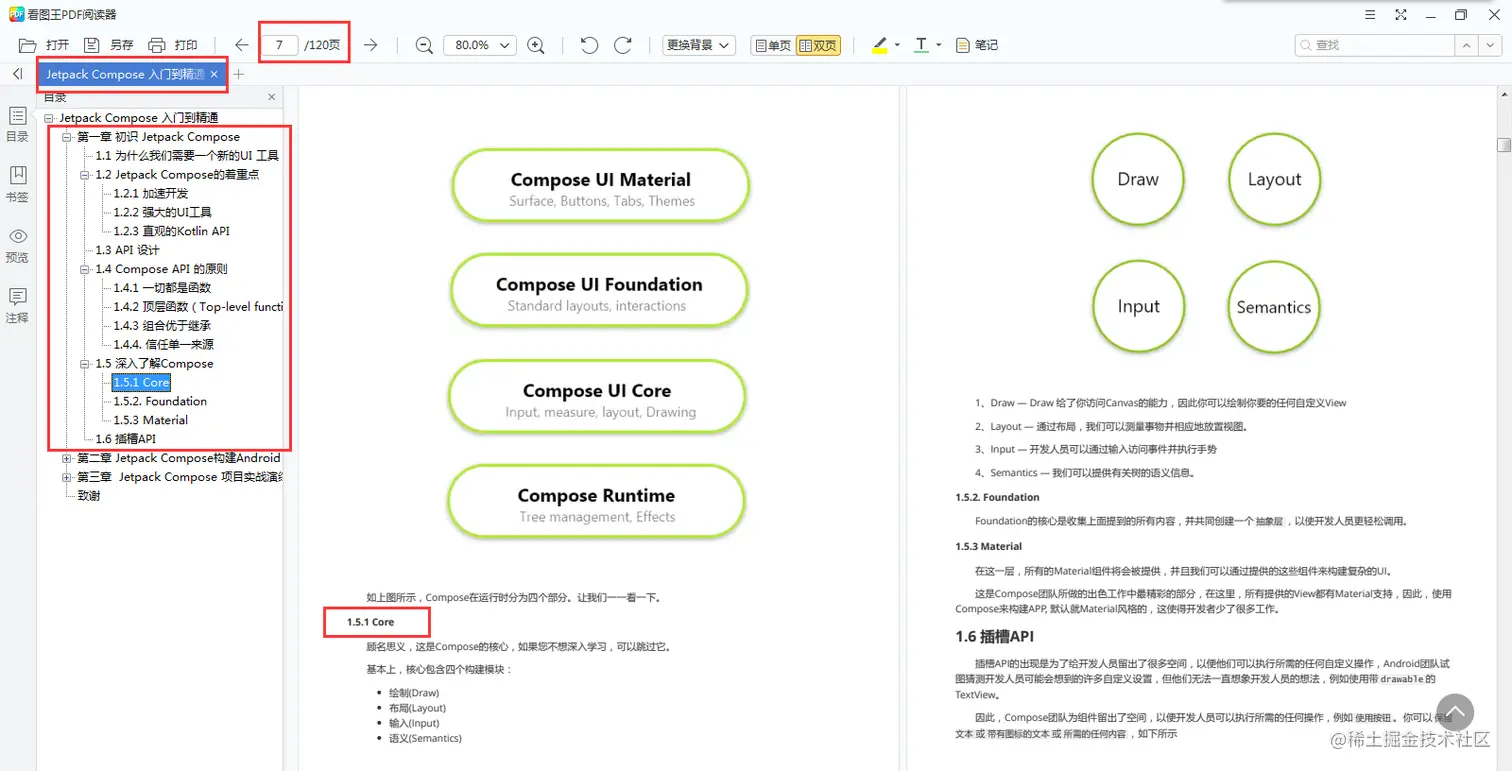The width and height of the screenshot is (1512, 771).
Task: Open the 笔记 notes button
Action: [x=977, y=45]
